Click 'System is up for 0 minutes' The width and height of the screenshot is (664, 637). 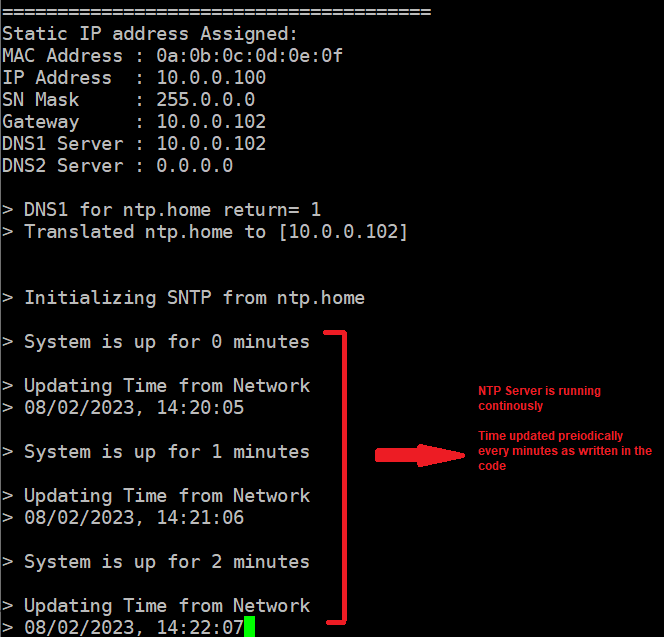tap(167, 342)
